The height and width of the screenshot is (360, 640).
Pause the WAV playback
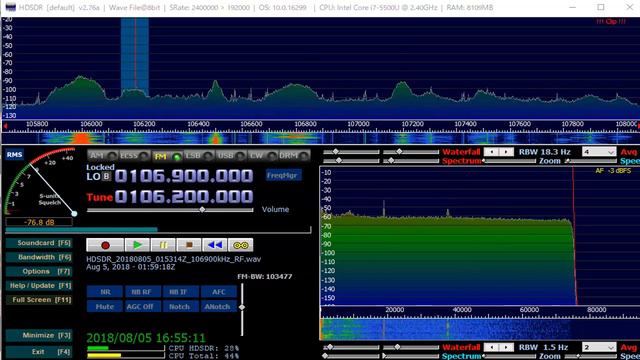click(163, 245)
